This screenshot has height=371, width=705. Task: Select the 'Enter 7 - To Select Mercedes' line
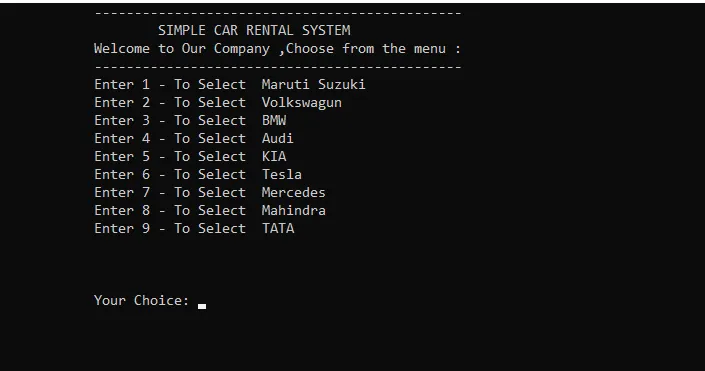tap(210, 192)
